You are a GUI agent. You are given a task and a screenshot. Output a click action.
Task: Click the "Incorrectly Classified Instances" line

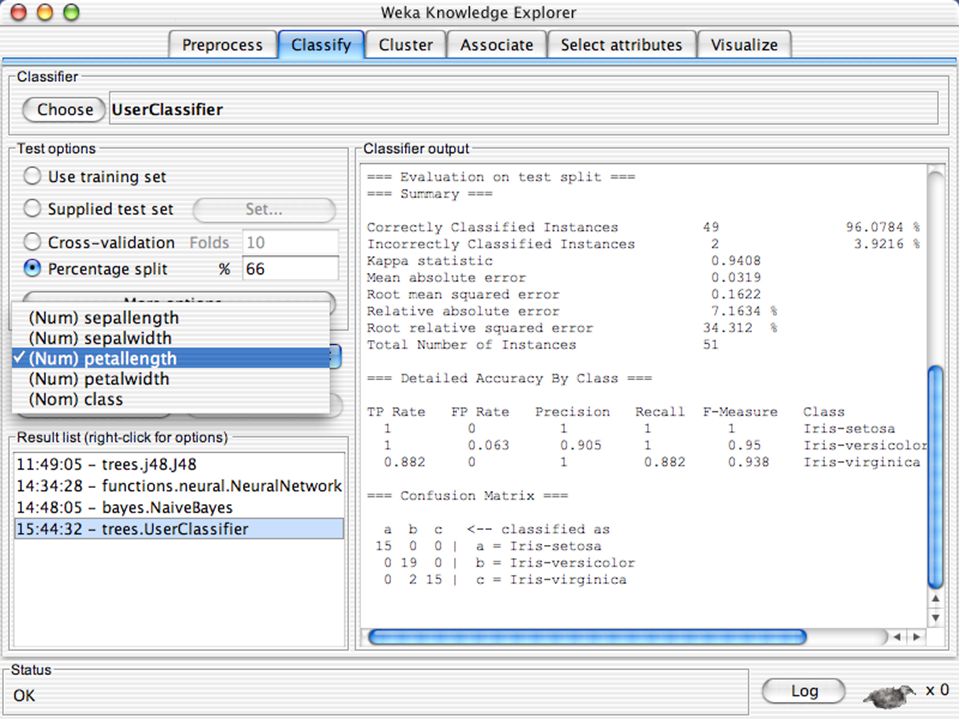coord(643,244)
